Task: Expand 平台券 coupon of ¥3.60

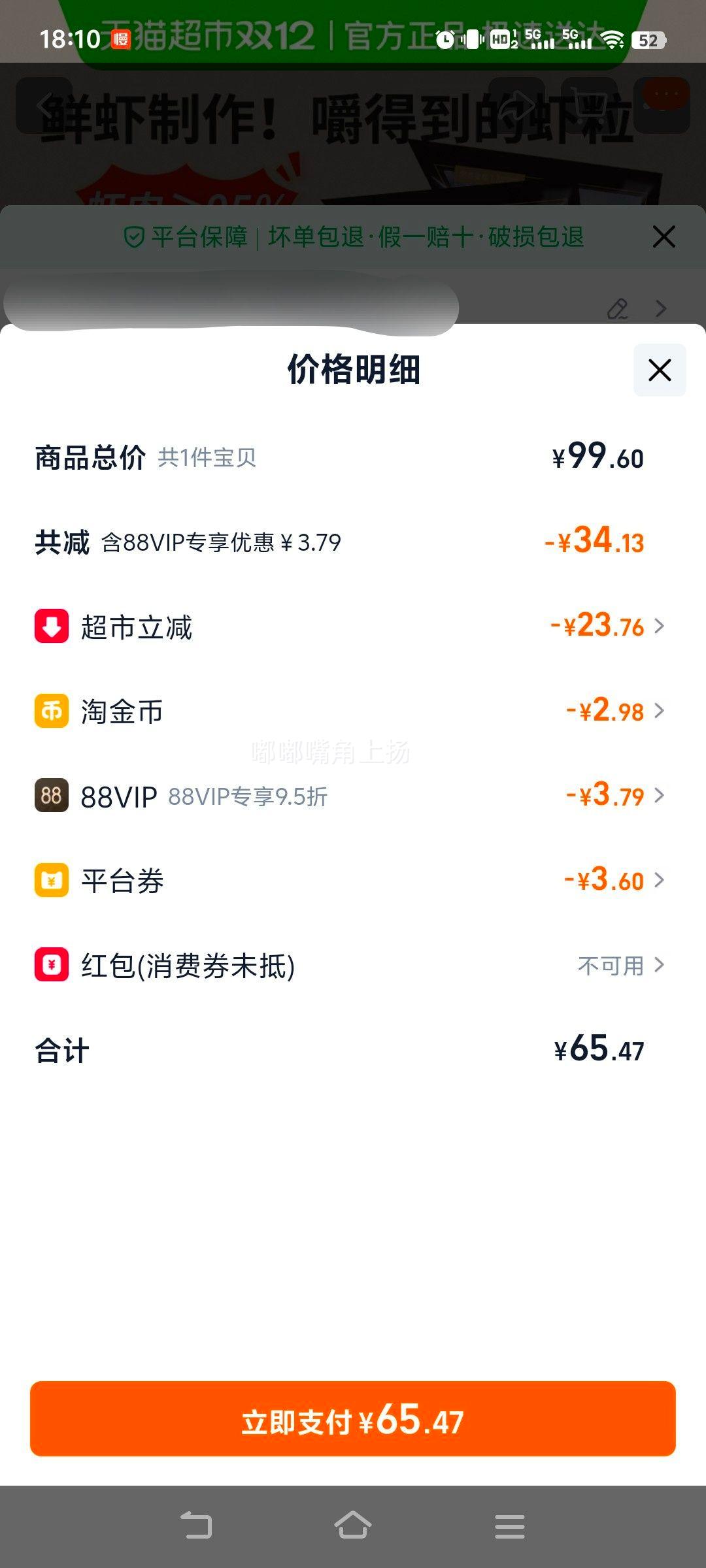Action: (614, 880)
